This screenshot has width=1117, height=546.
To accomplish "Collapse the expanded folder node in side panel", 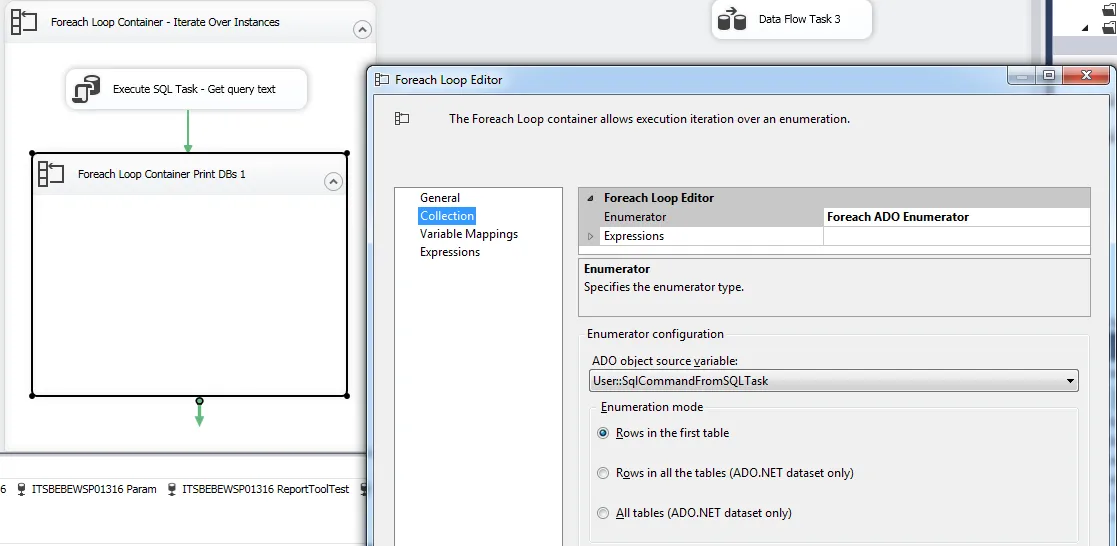I will (x=1085, y=29).
